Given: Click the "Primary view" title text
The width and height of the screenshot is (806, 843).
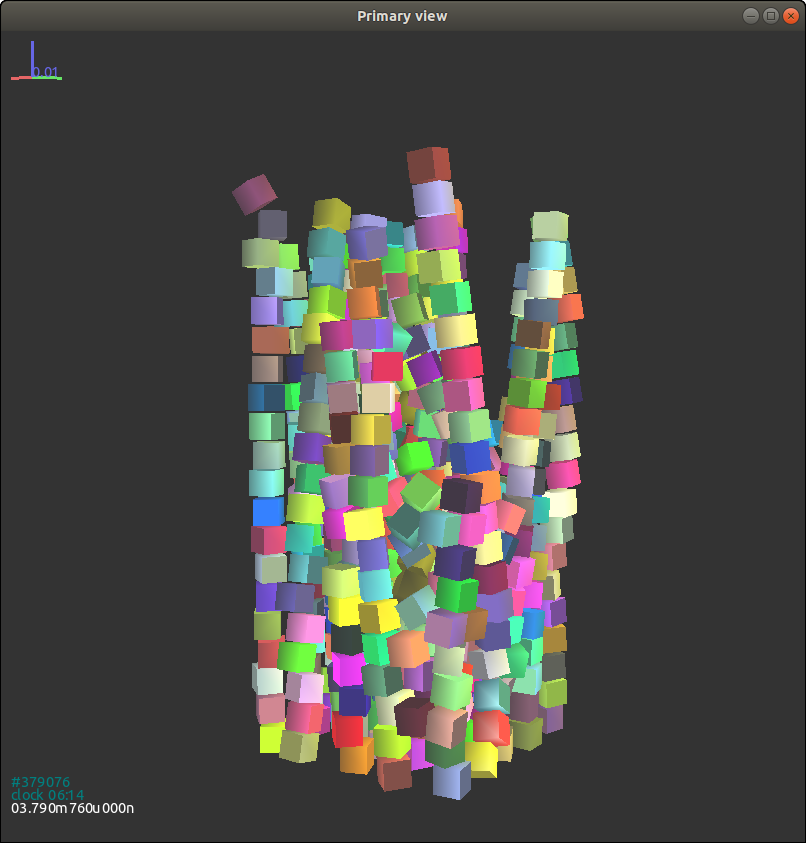Looking at the screenshot, I should click(402, 15).
